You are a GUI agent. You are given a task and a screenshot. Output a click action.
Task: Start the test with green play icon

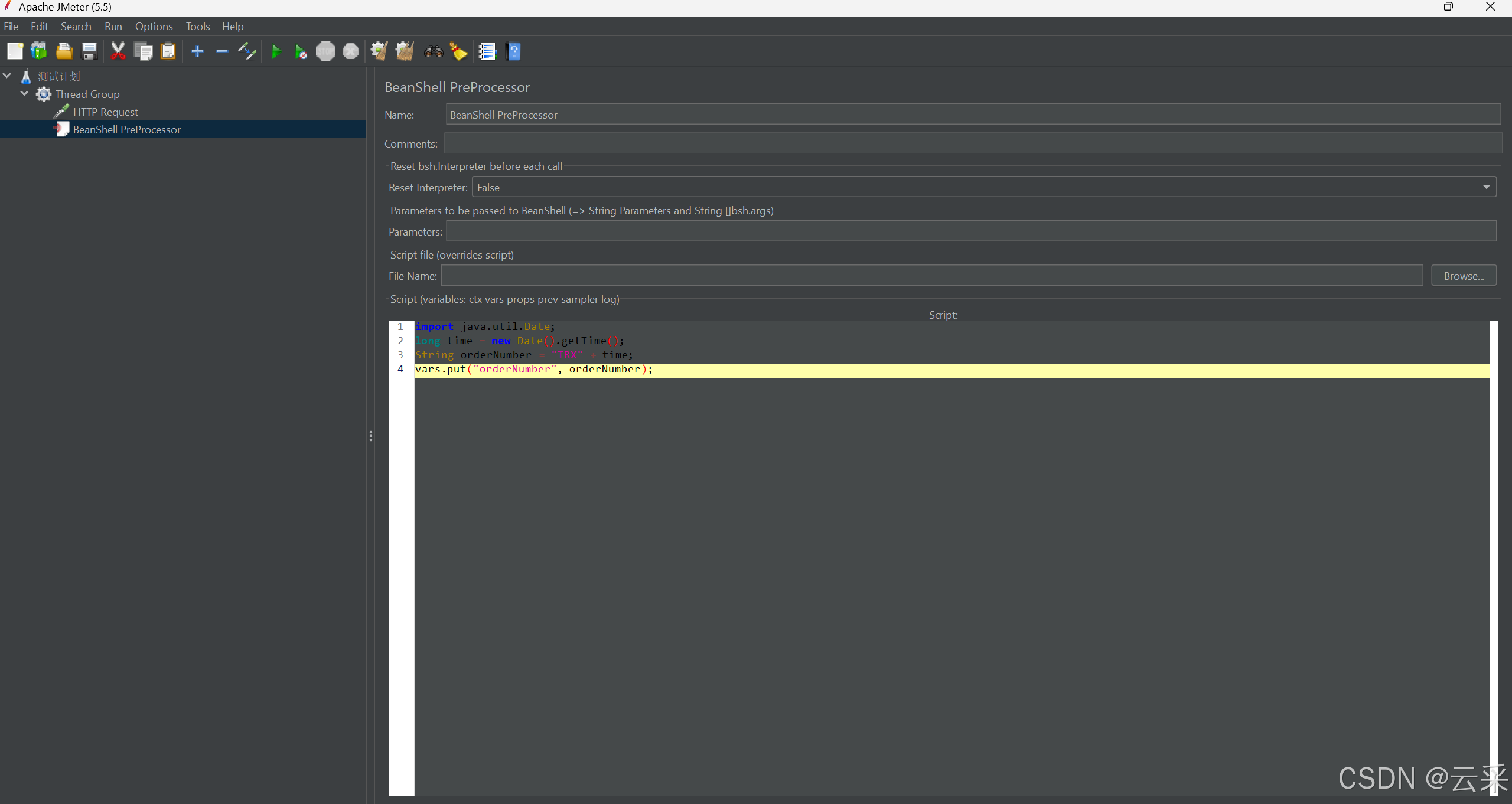tap(276, 51)
